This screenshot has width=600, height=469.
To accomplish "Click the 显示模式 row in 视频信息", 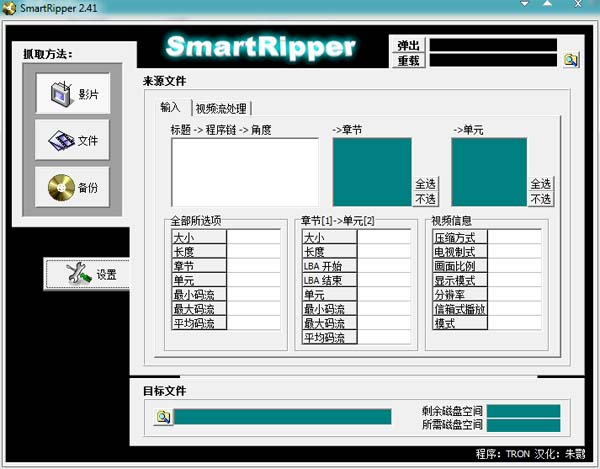I will click(x=487, y=280).
